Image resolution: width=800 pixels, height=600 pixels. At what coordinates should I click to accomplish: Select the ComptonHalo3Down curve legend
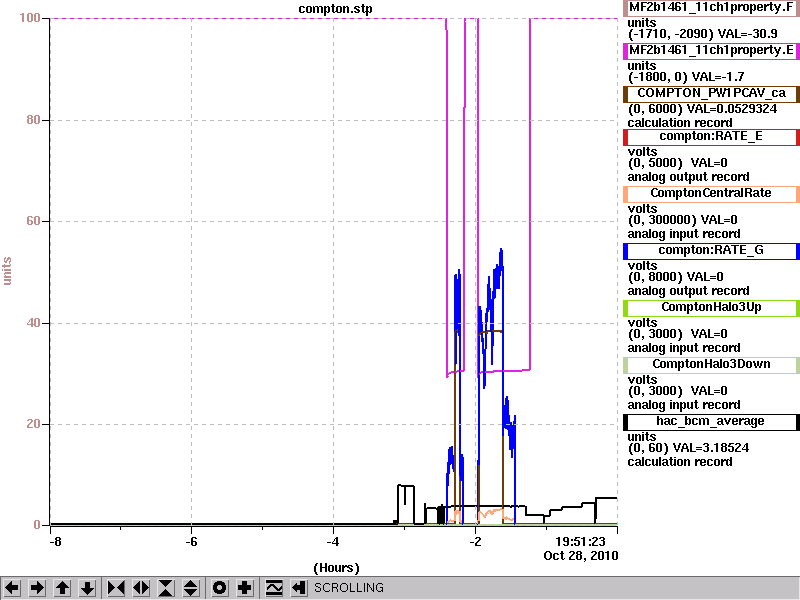711,364
